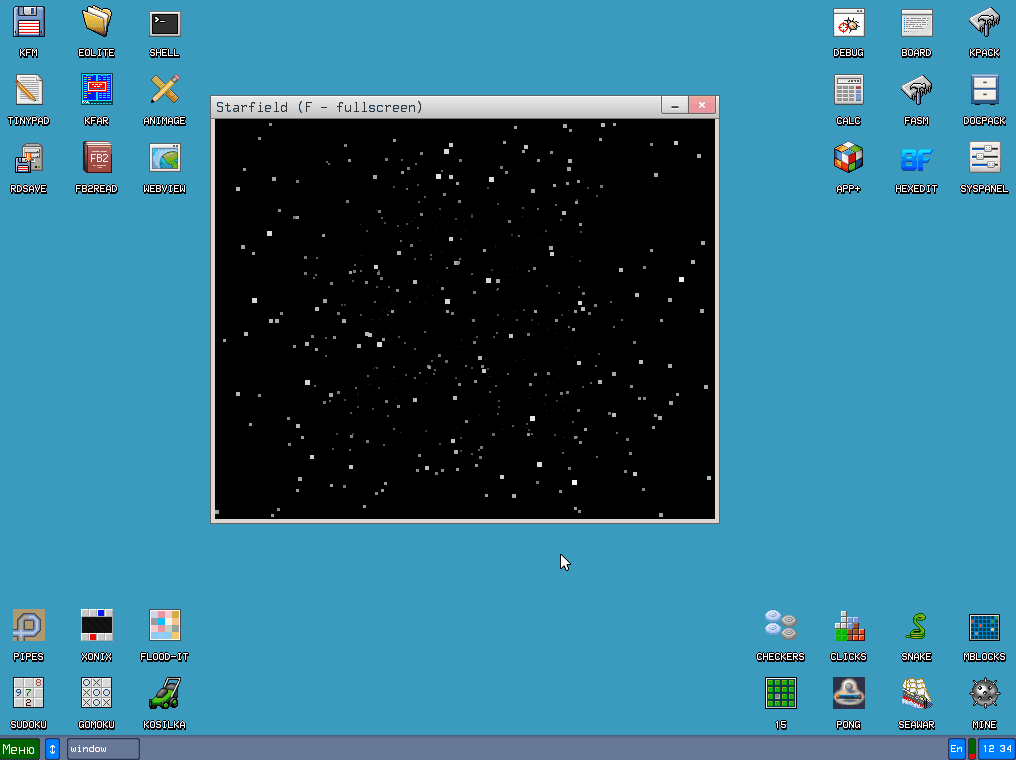Viewport: 1016px width, 760px height.
Task: Open the Меню start menu
Action: click(x=20, y=748)
